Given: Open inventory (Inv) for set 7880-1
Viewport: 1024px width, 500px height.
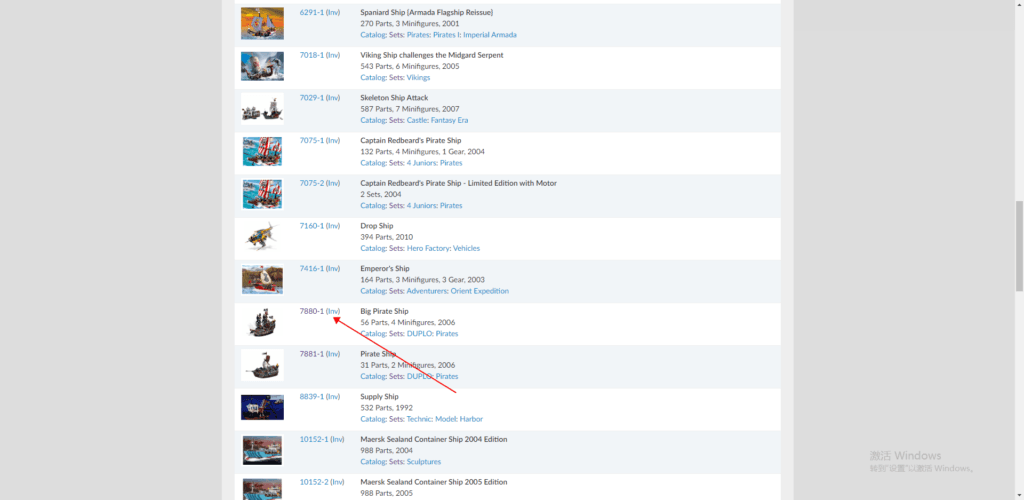Looking at the screenshot, I should 333,311.
